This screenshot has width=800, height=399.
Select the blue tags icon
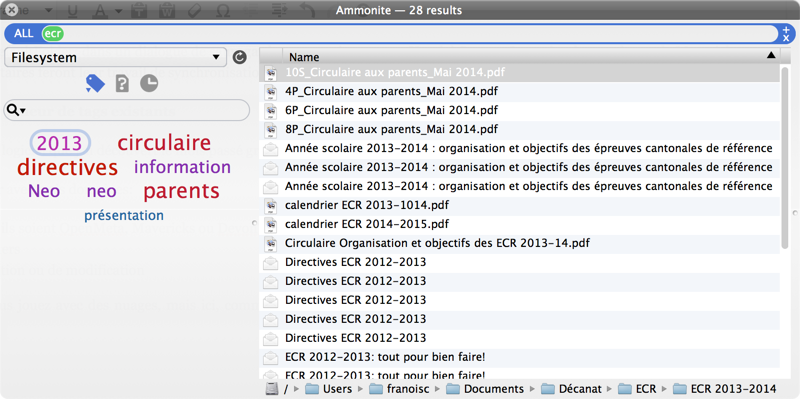coord(95,83)
